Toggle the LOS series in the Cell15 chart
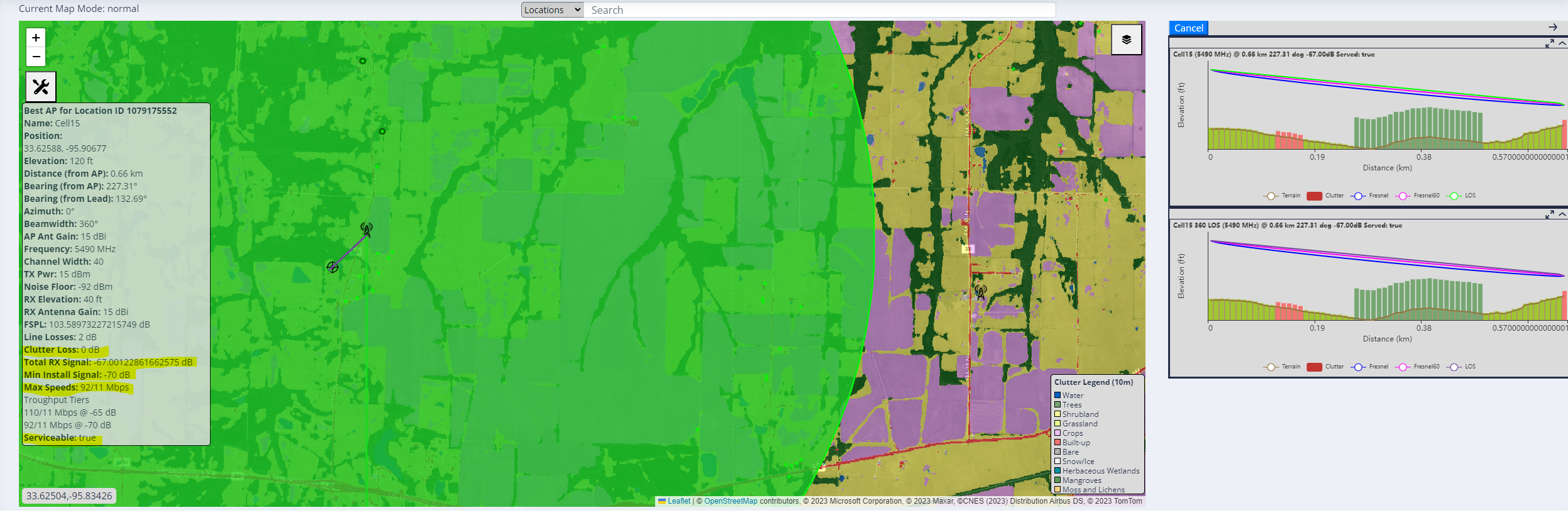This screenshot has height=515, width=1568. (1461, 196)
